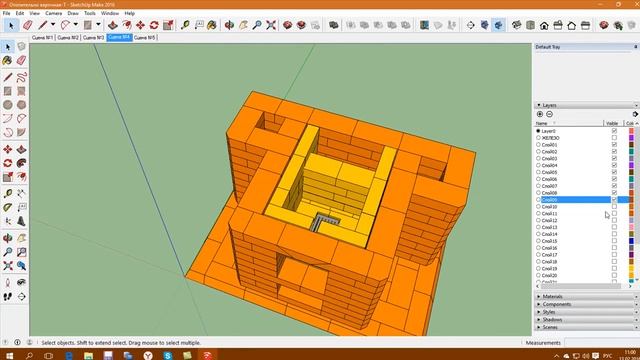Switch to scene tab Сцена №5
This screenshot has width=640, height=360.
[144, 38]
